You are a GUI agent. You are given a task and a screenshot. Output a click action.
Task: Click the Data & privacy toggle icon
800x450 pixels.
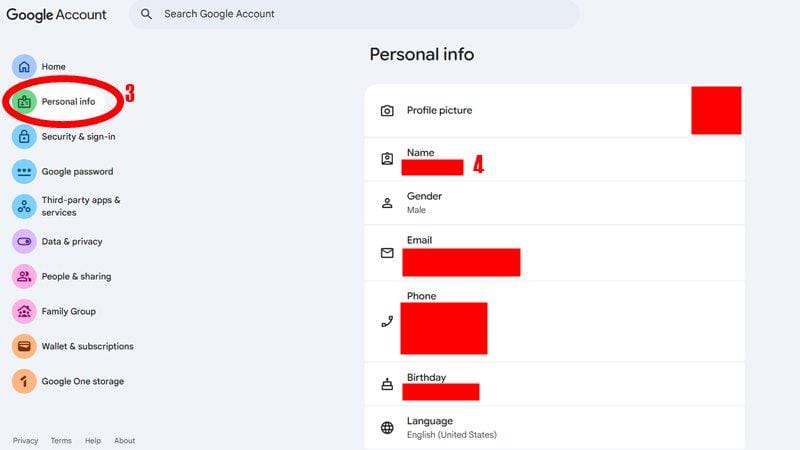(x=24, y=241)
